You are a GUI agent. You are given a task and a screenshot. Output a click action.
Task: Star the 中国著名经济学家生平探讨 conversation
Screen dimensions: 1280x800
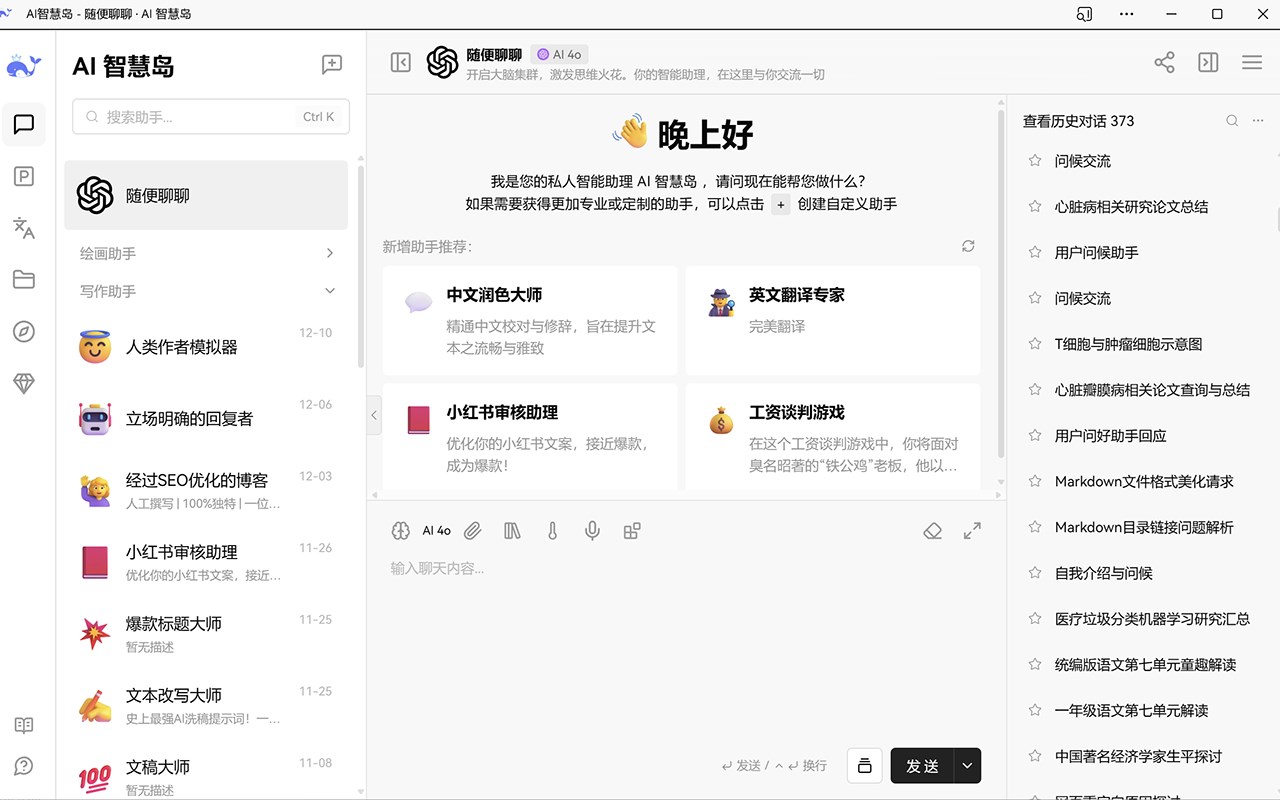(1035, 756)
